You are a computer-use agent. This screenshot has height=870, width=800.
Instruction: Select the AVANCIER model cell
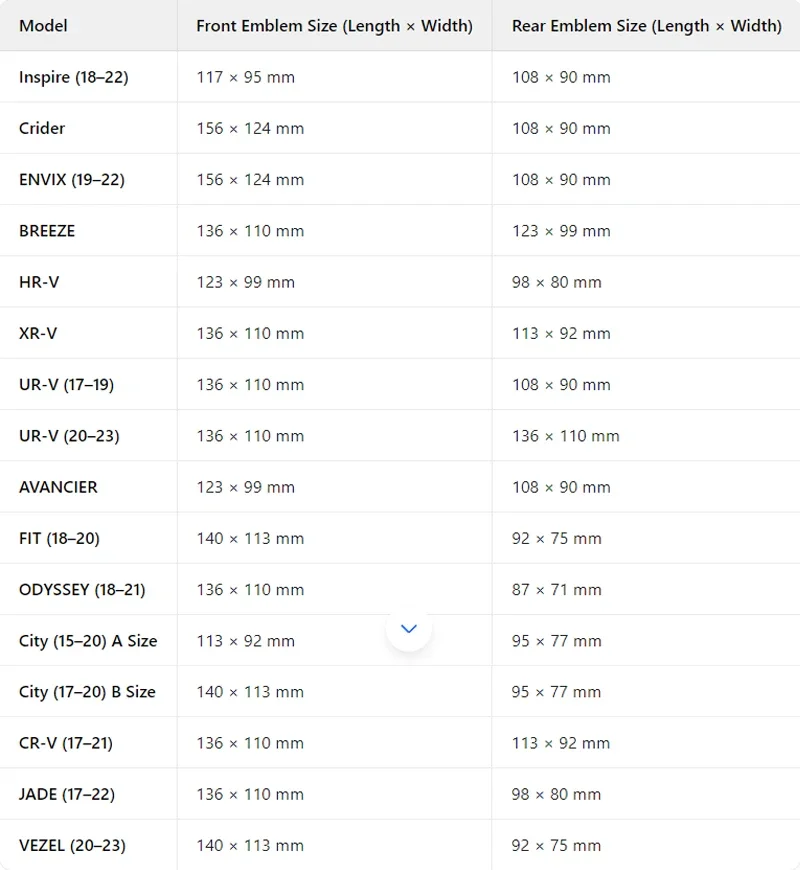pyautogui.click(x=58, y=487)
